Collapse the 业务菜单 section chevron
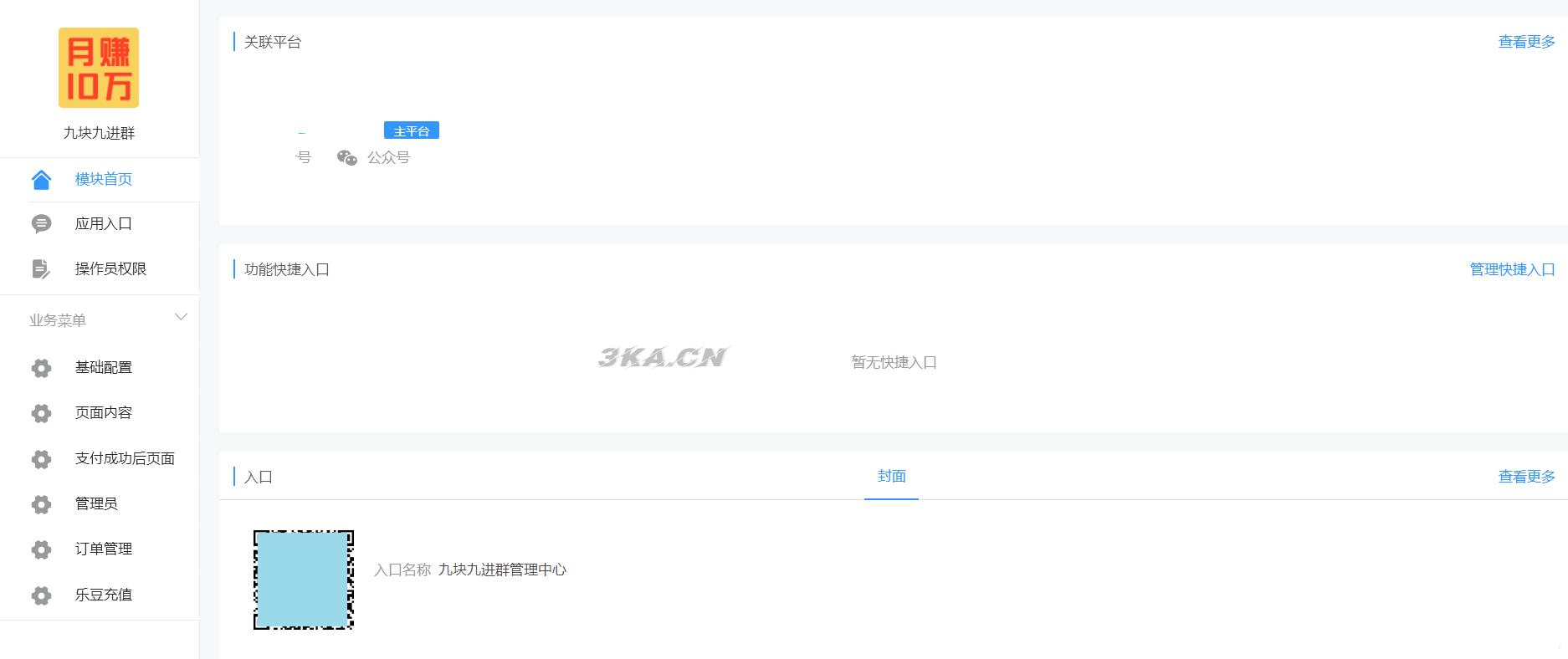The height and width of the screenshot is (659, 1568). coord(181,317)
